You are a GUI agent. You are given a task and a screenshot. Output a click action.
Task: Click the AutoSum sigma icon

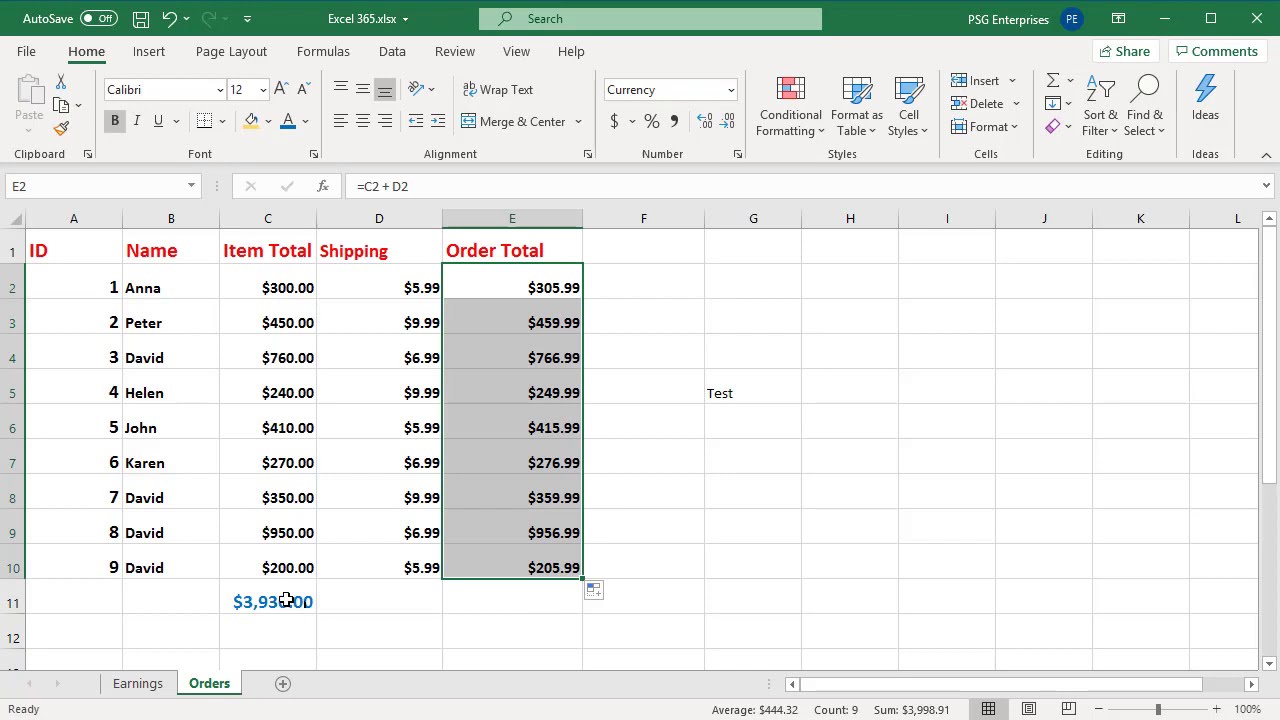pyautogui.click(x=1053, y=80)
